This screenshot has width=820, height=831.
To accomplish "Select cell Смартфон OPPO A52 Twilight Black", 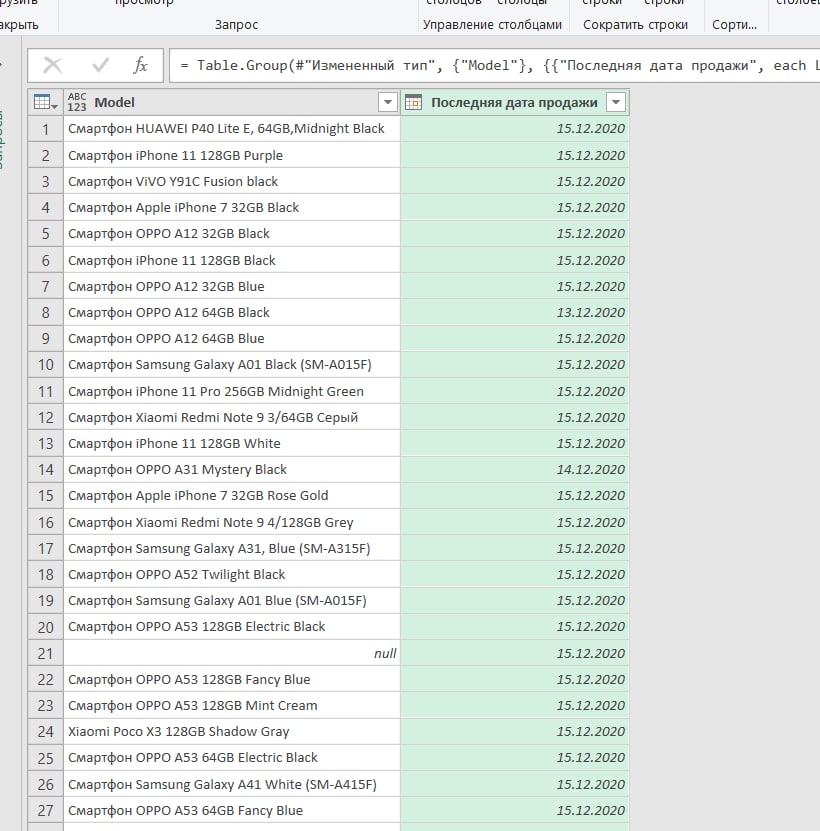I will pos(232,574).
